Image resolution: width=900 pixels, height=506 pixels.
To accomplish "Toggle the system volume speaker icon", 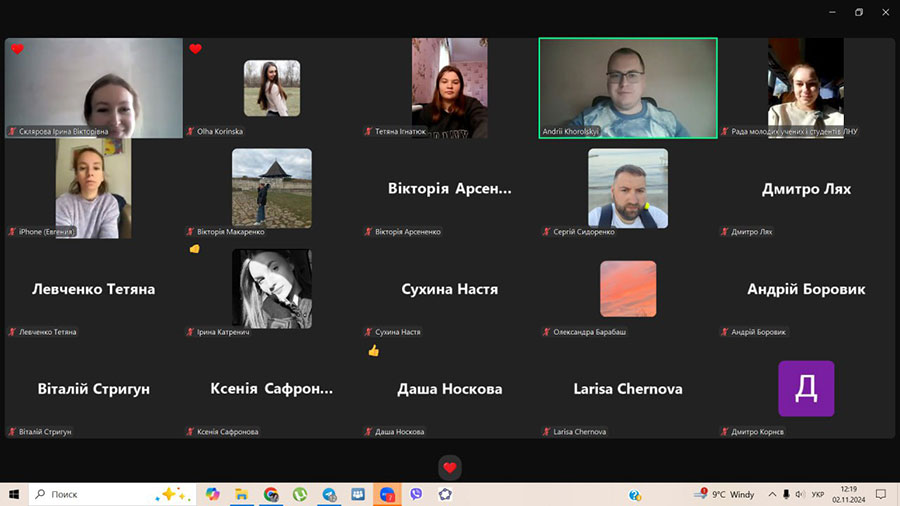I will pos(786,494).
